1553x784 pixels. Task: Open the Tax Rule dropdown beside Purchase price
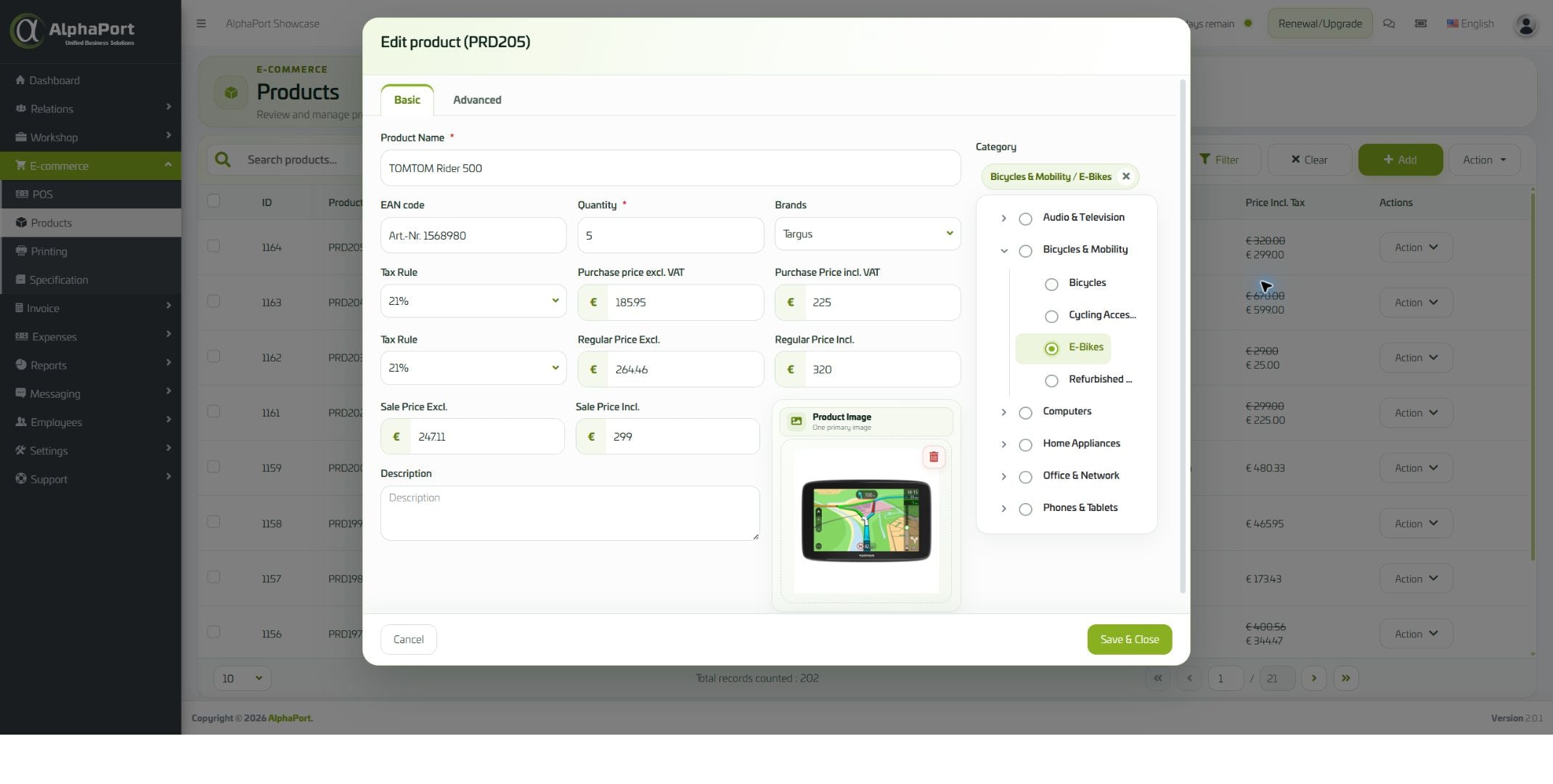pos(473,301)
